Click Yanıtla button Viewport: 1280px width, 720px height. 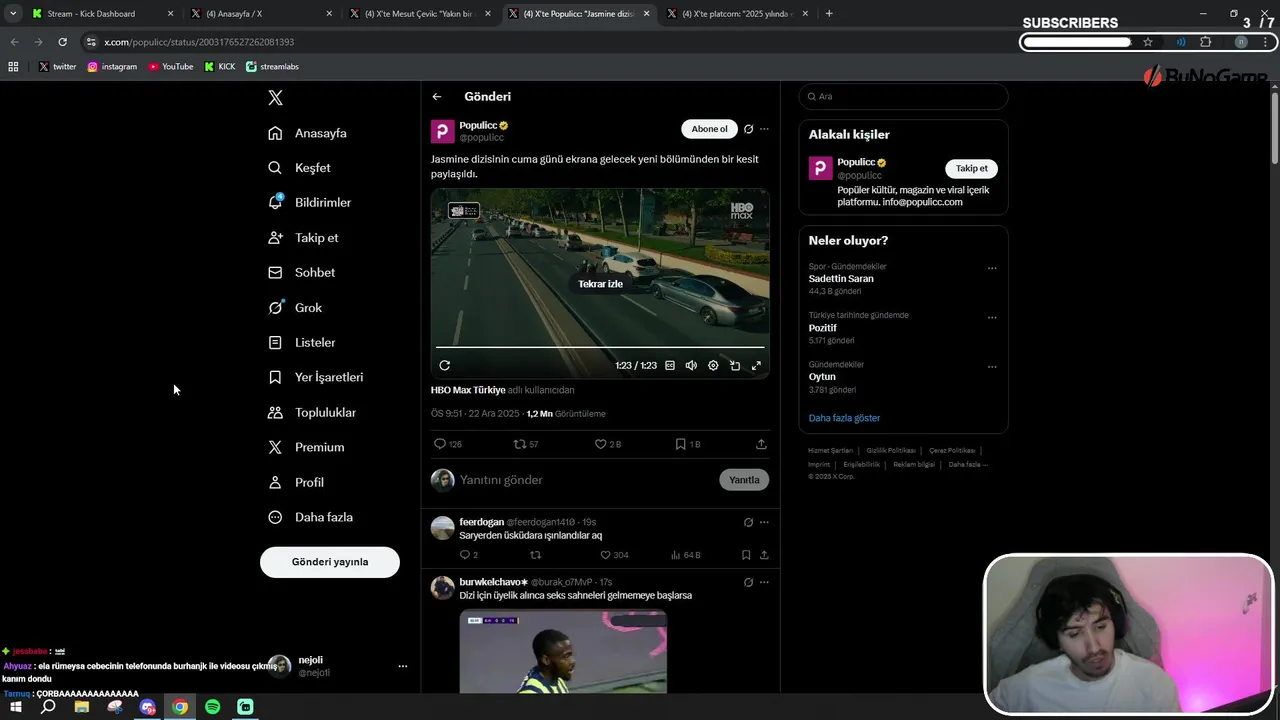point(744,480)
